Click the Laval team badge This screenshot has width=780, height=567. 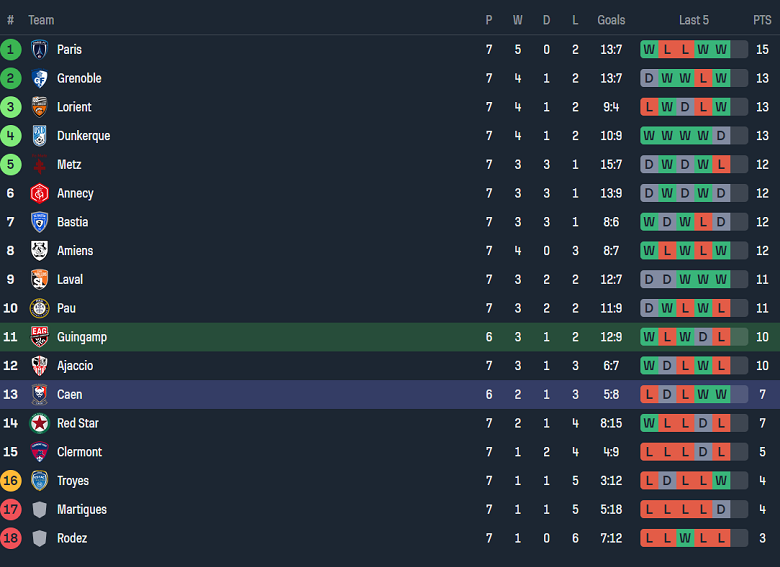coord(40,280)
